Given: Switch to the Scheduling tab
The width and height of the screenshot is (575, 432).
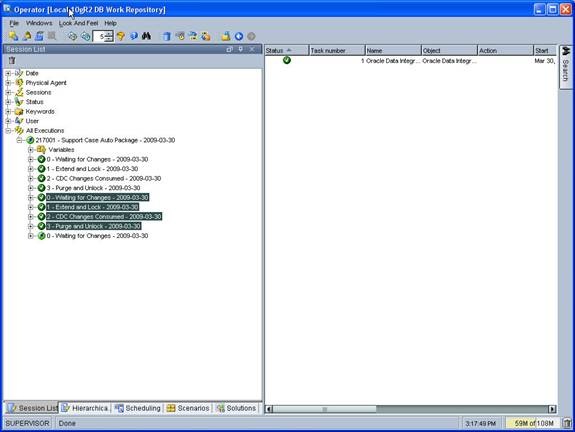Looking at the screenshot, I should [138, 408].
